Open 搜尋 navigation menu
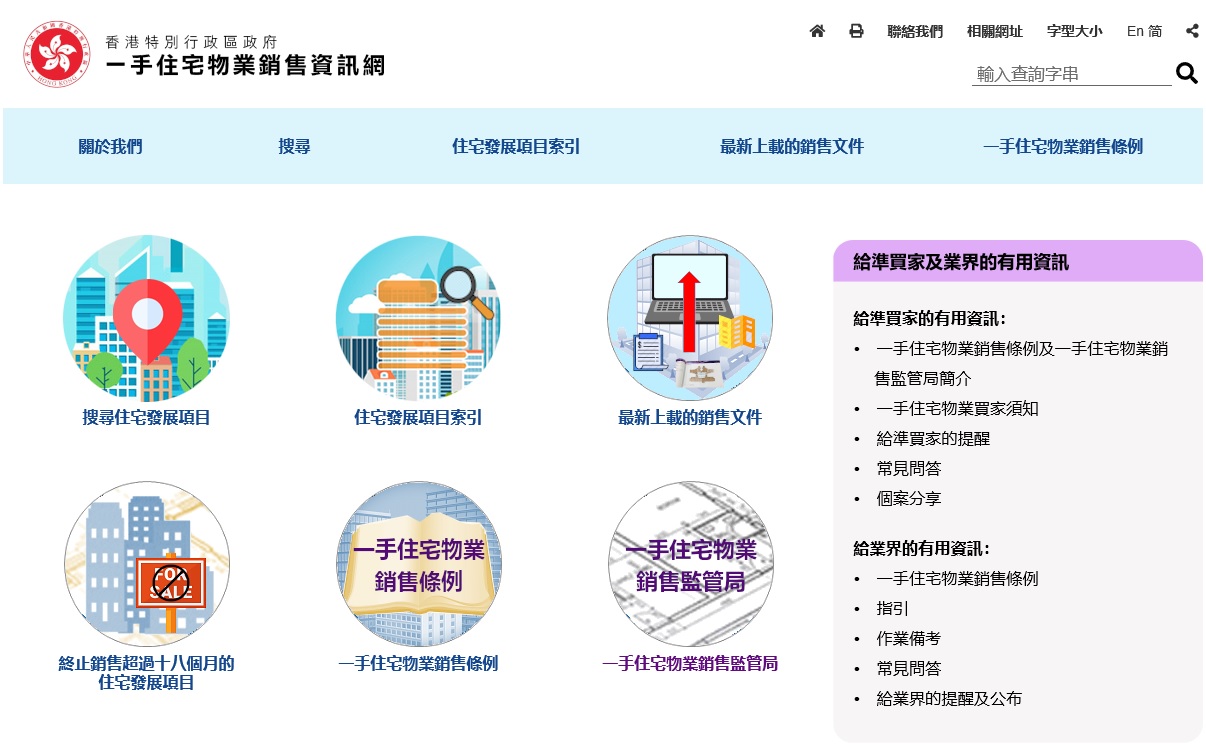 [x=294, y=146]
